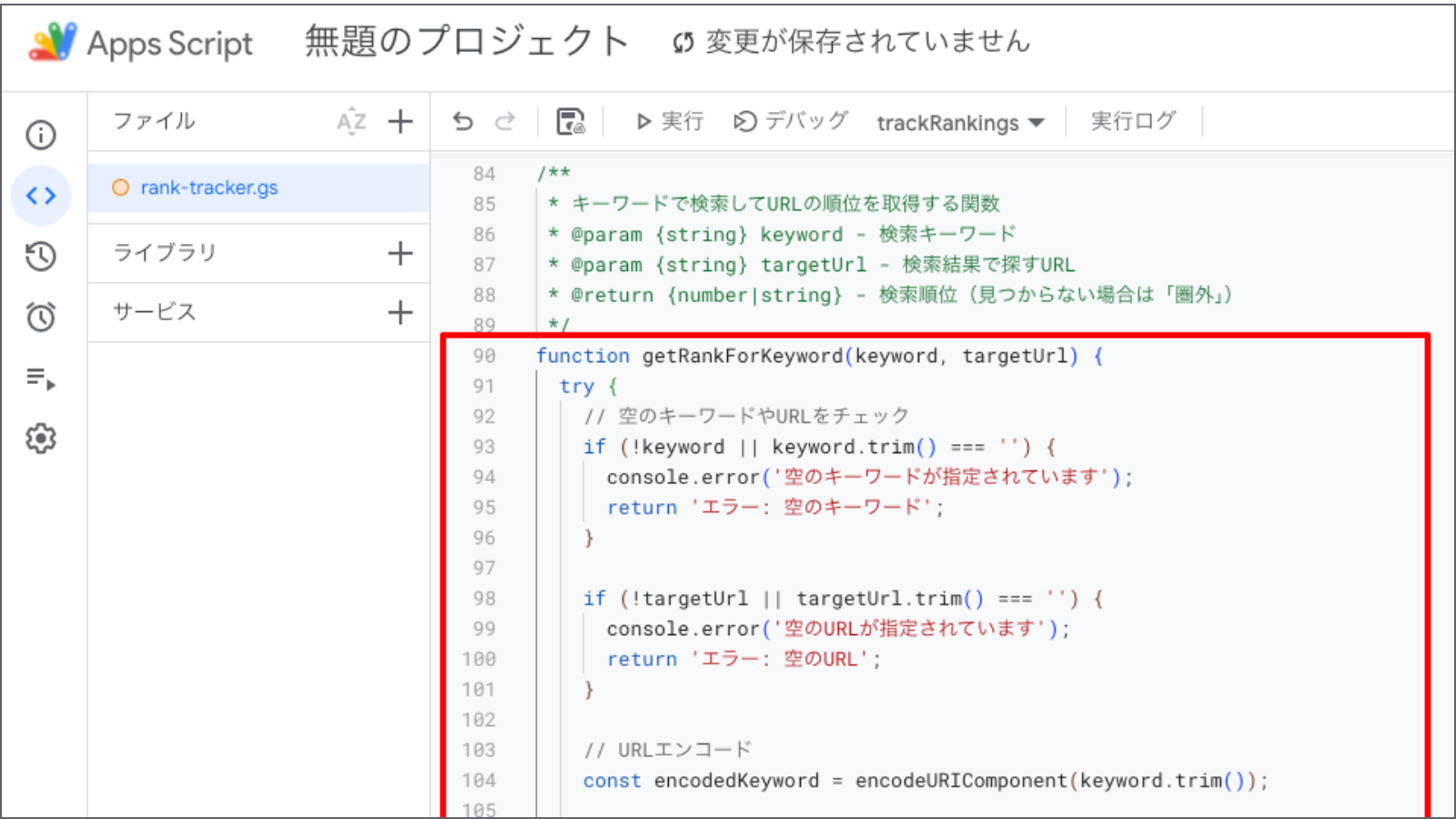Click encodeURIComponent call on line 104
Image resolution: width=1456 pixels, height=819 pixels.
tap(961, 781)
